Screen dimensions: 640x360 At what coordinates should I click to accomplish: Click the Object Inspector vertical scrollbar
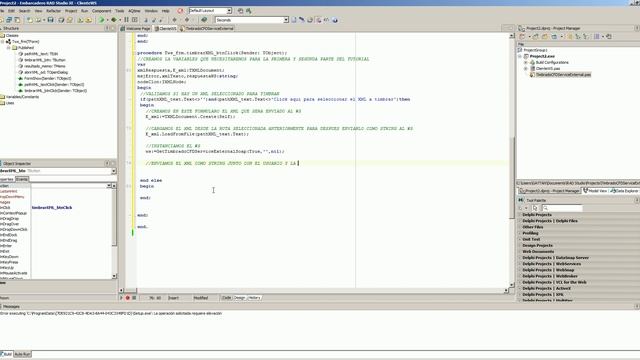point(114,231)
